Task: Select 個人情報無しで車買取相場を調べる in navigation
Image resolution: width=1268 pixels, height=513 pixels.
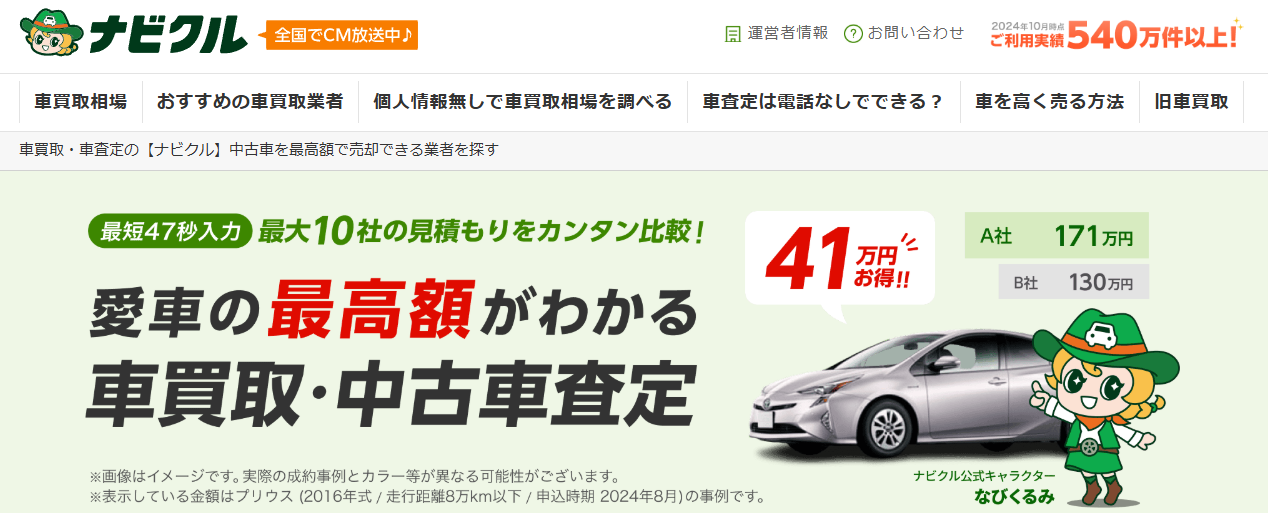Action: point(522,102)
